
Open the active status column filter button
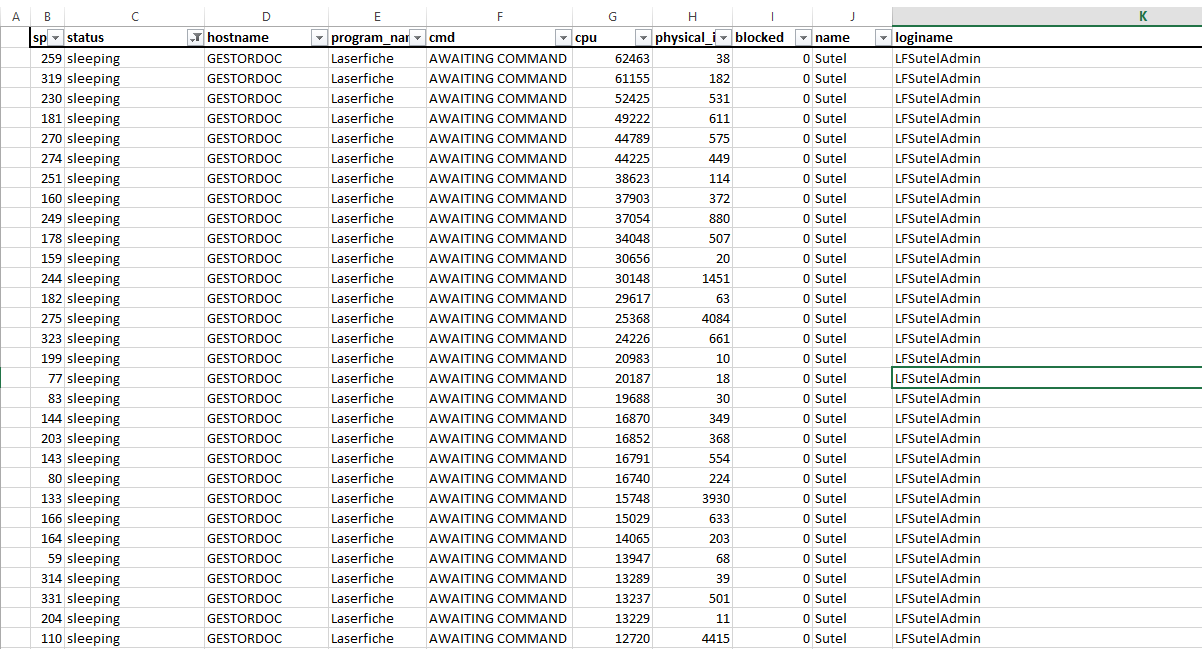click(195, 37)
